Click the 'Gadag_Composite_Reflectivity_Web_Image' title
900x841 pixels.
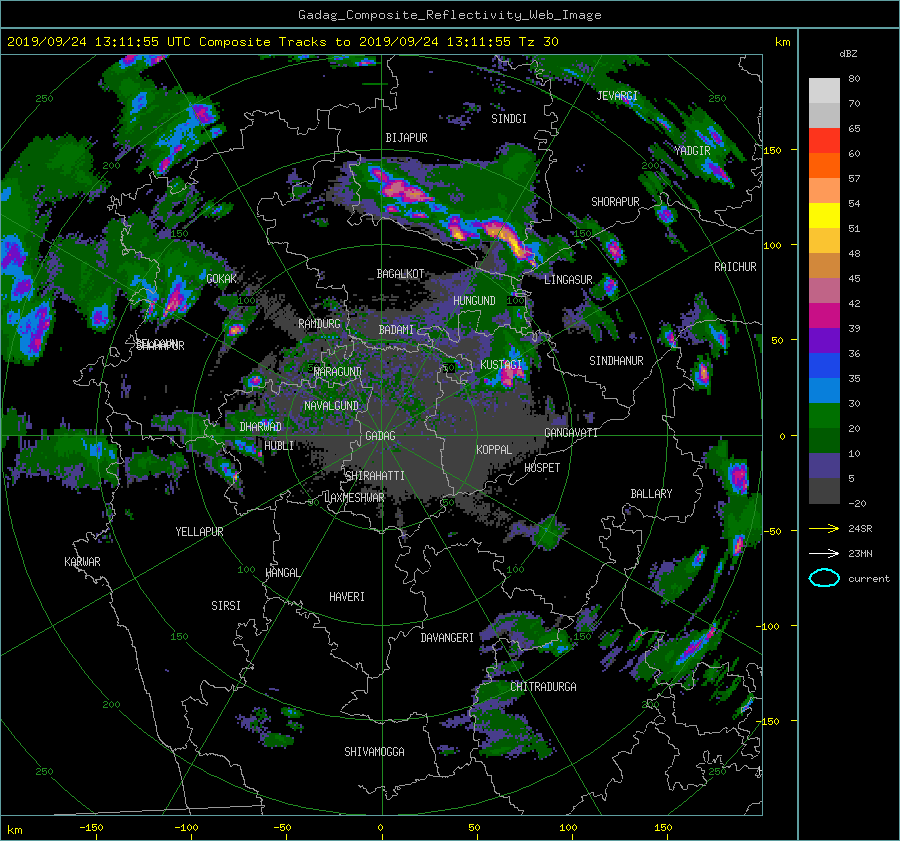(449, 15)
